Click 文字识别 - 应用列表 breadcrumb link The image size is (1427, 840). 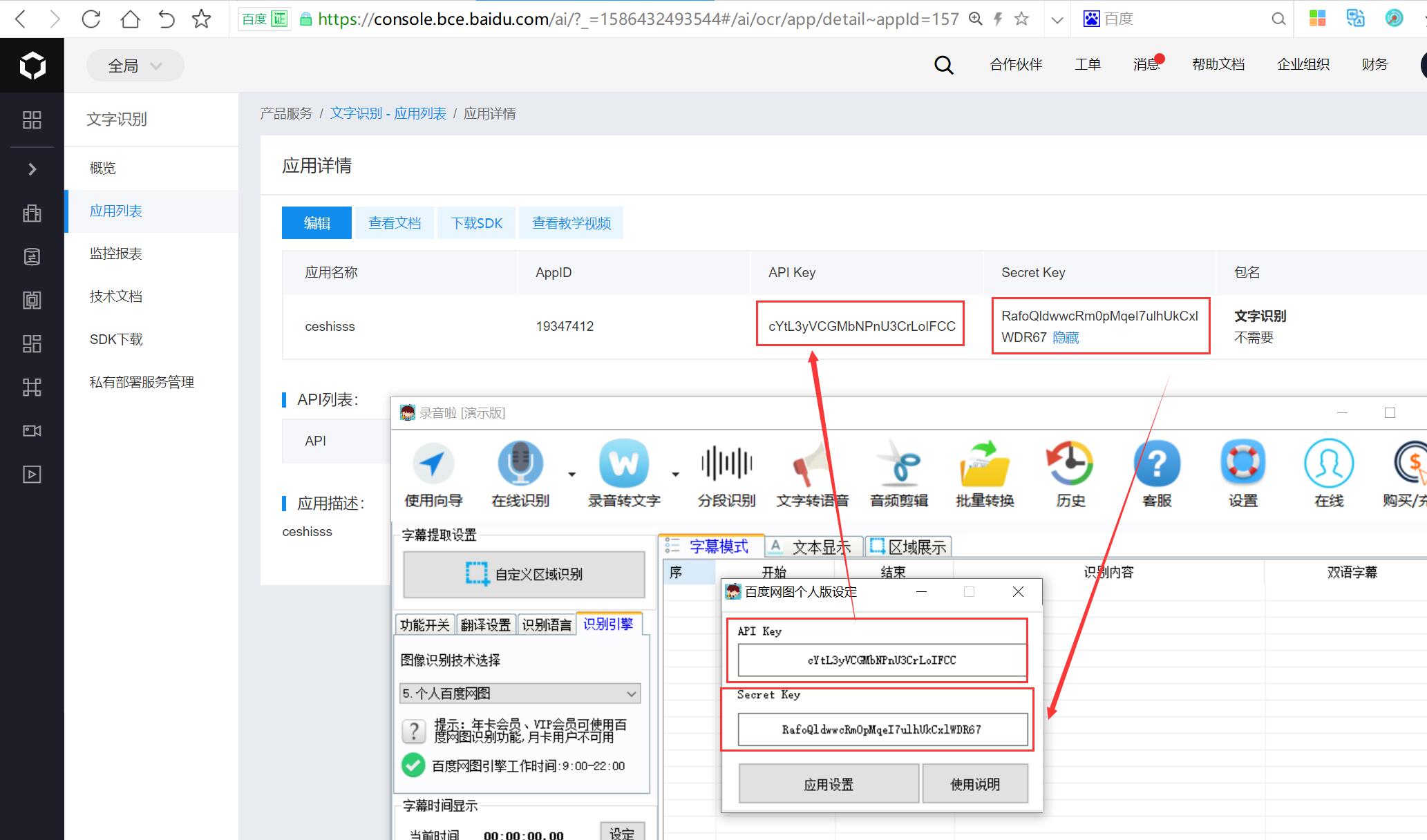point(388,113)
